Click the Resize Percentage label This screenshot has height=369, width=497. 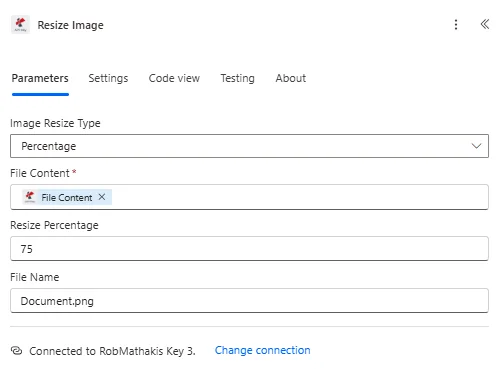pyautogui.click(x=54, y=225)
